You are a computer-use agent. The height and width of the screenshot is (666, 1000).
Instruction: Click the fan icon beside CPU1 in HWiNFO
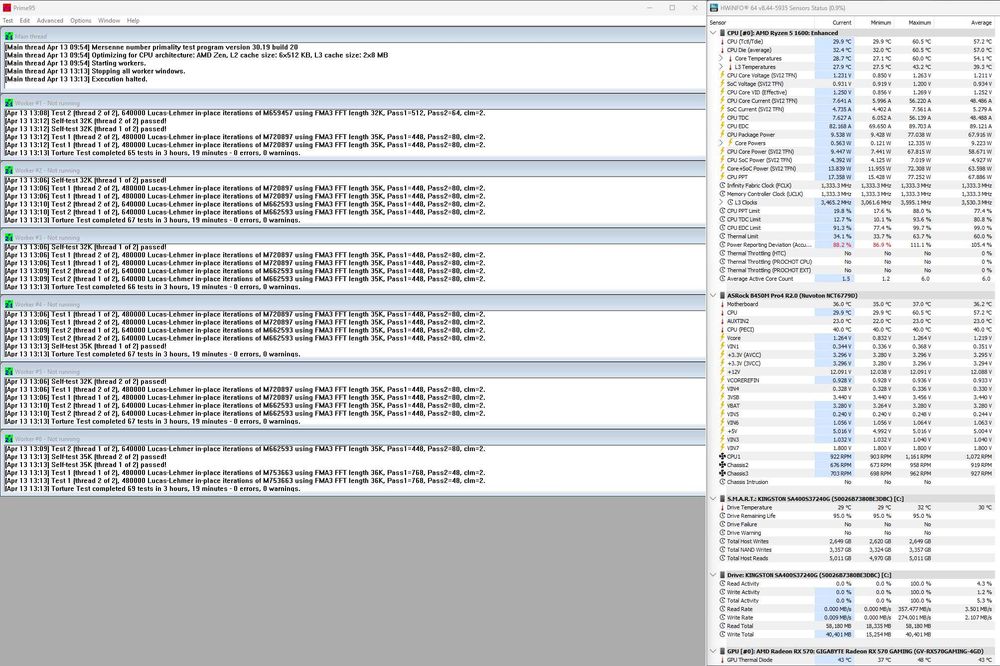722,457
